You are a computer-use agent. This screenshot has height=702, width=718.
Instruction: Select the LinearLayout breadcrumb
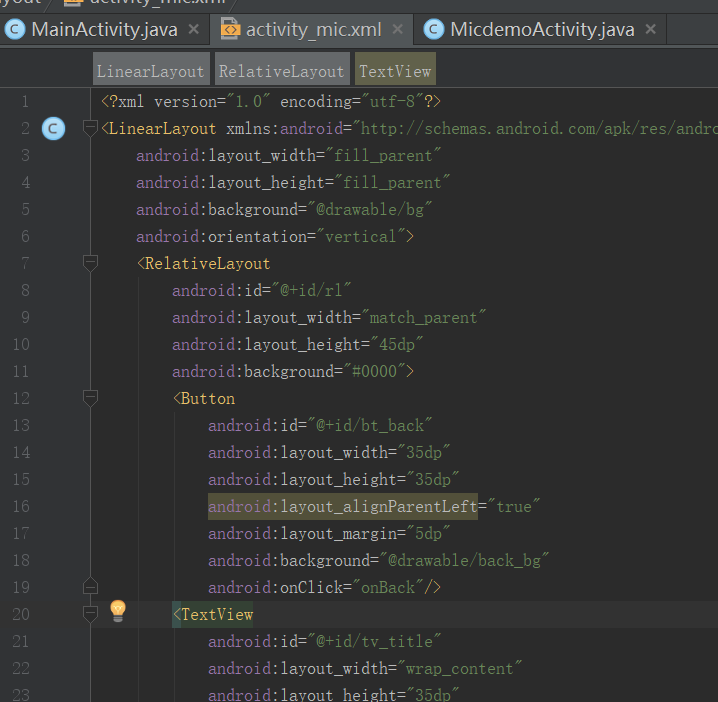[x=151, y=69]
